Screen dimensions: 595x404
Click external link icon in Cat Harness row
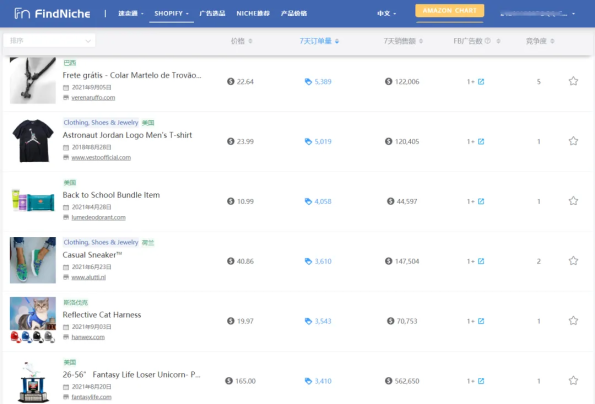pos(481,321)
